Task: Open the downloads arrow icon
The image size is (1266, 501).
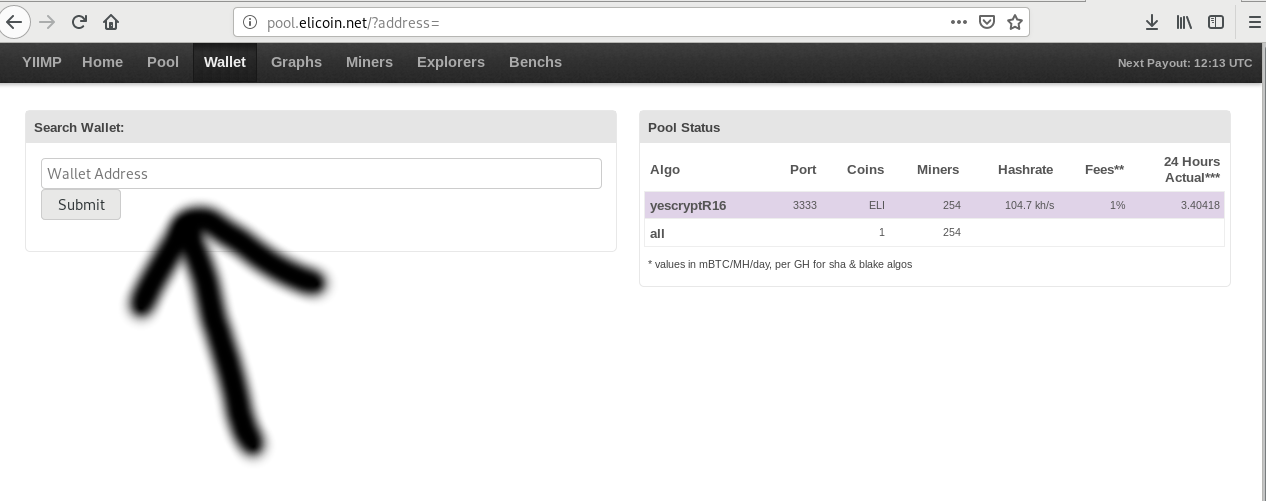Action: point(1152,22)
